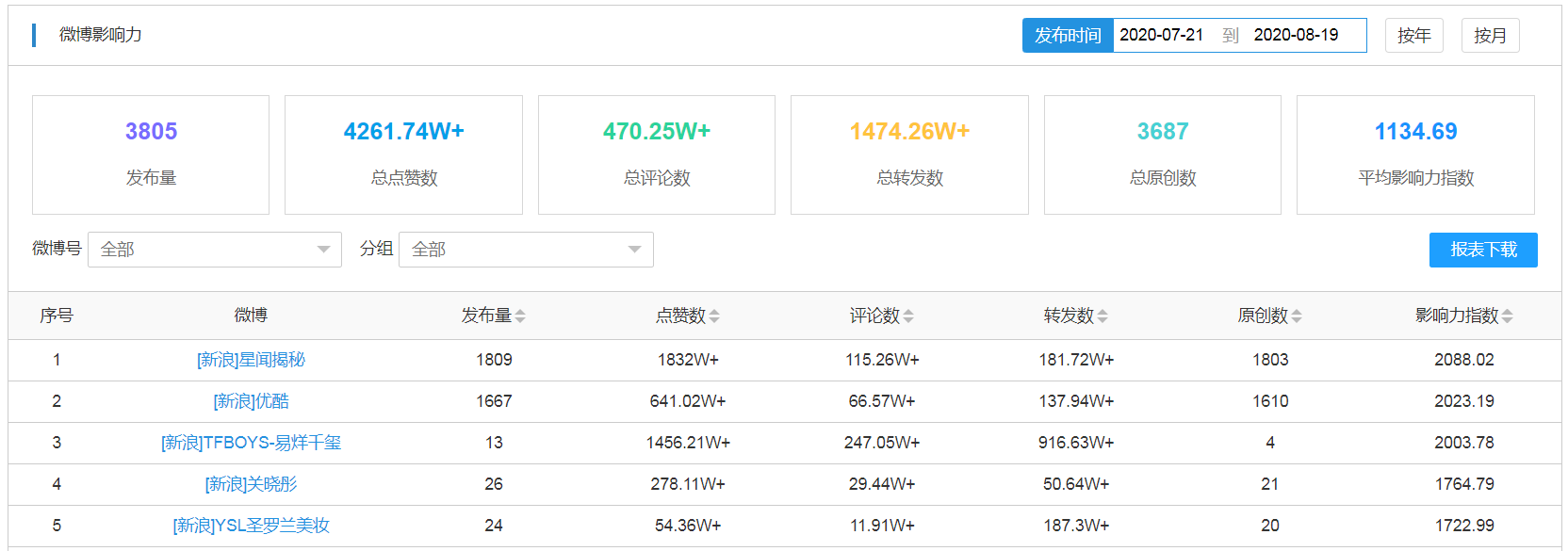Image resolution: width=1568 pixels, height=551 pixels.
Task: Open the [新浪]星闻揭秘 account link
Action: click(x=251, y=360)
